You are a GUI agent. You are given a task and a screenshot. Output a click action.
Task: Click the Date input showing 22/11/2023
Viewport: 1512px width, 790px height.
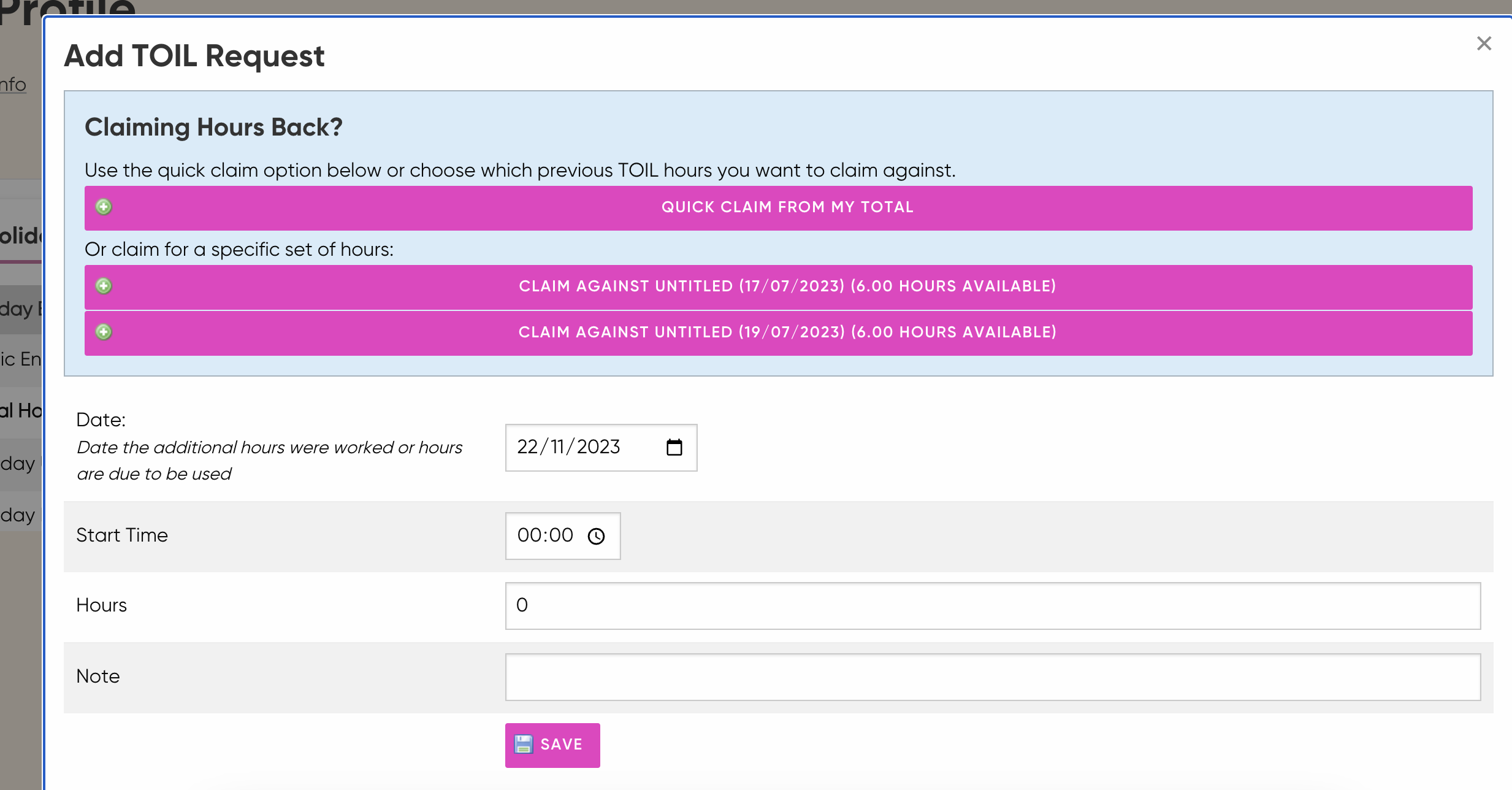coord(601,448)
